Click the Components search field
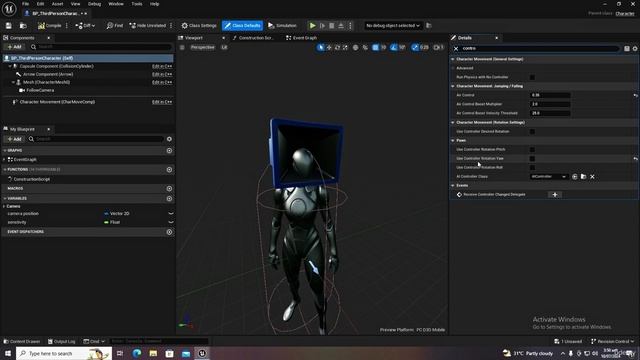The width and height of the screenshot is (640, 360). click(101, 47)
